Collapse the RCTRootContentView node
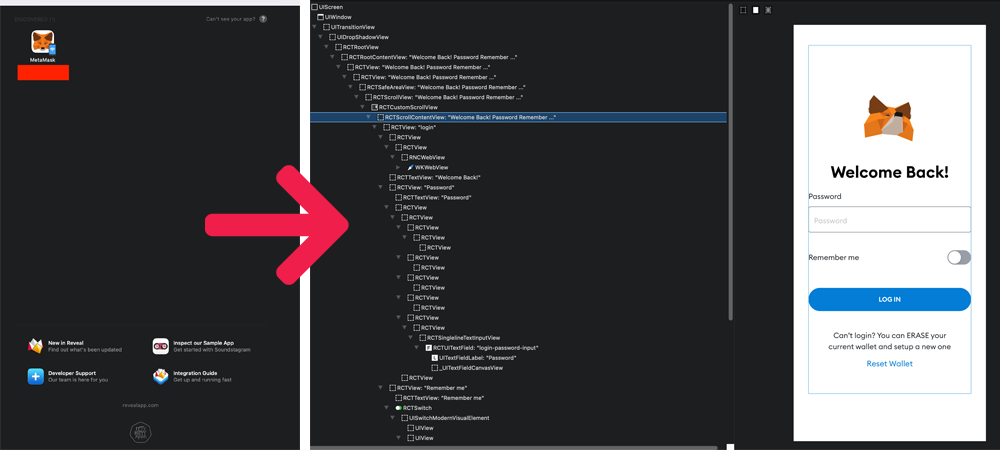The height and width of the screenshot is (450, 1000). click(333, 57)
